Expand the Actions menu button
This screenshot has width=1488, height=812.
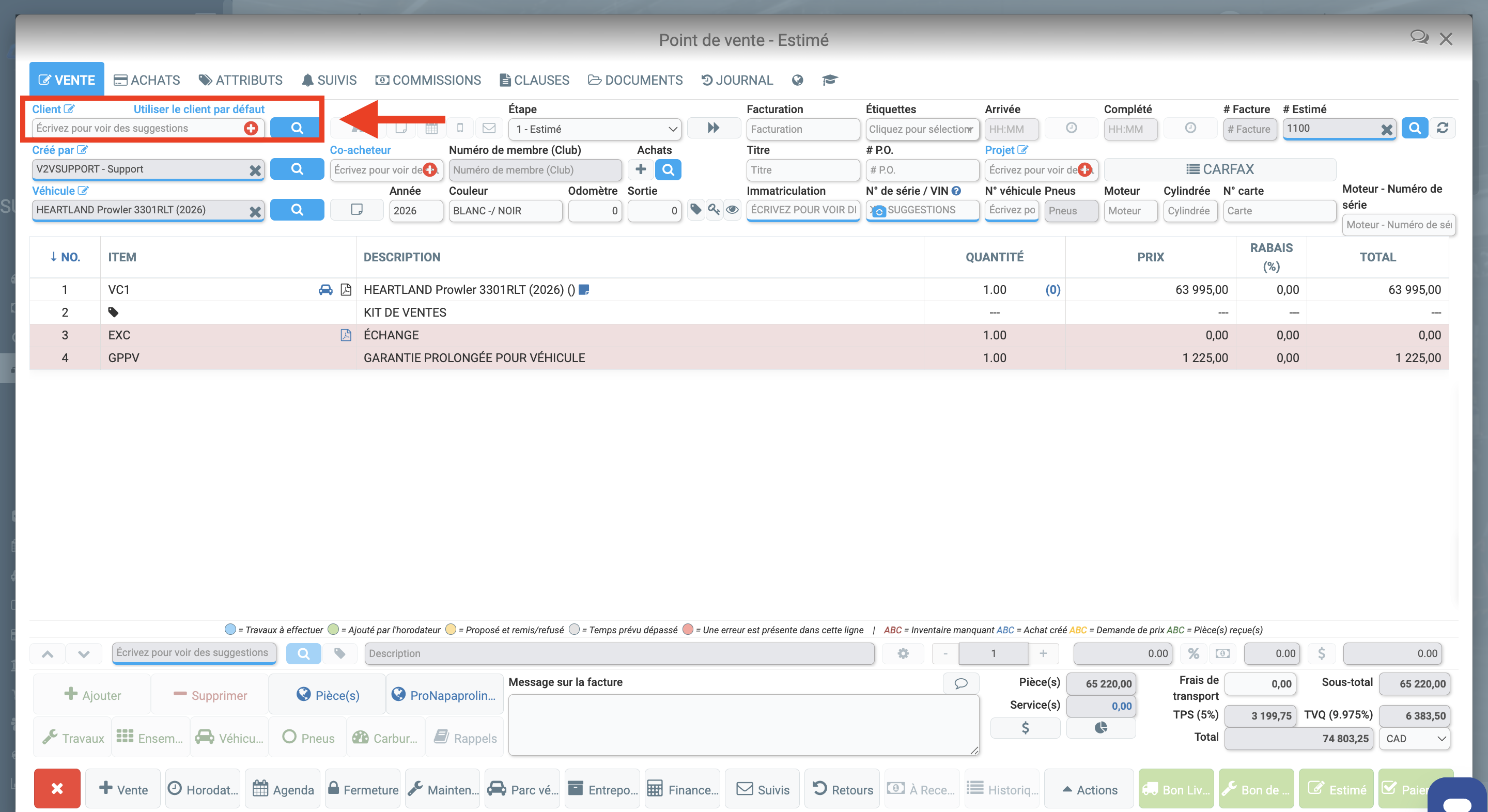coord(1090,789)
